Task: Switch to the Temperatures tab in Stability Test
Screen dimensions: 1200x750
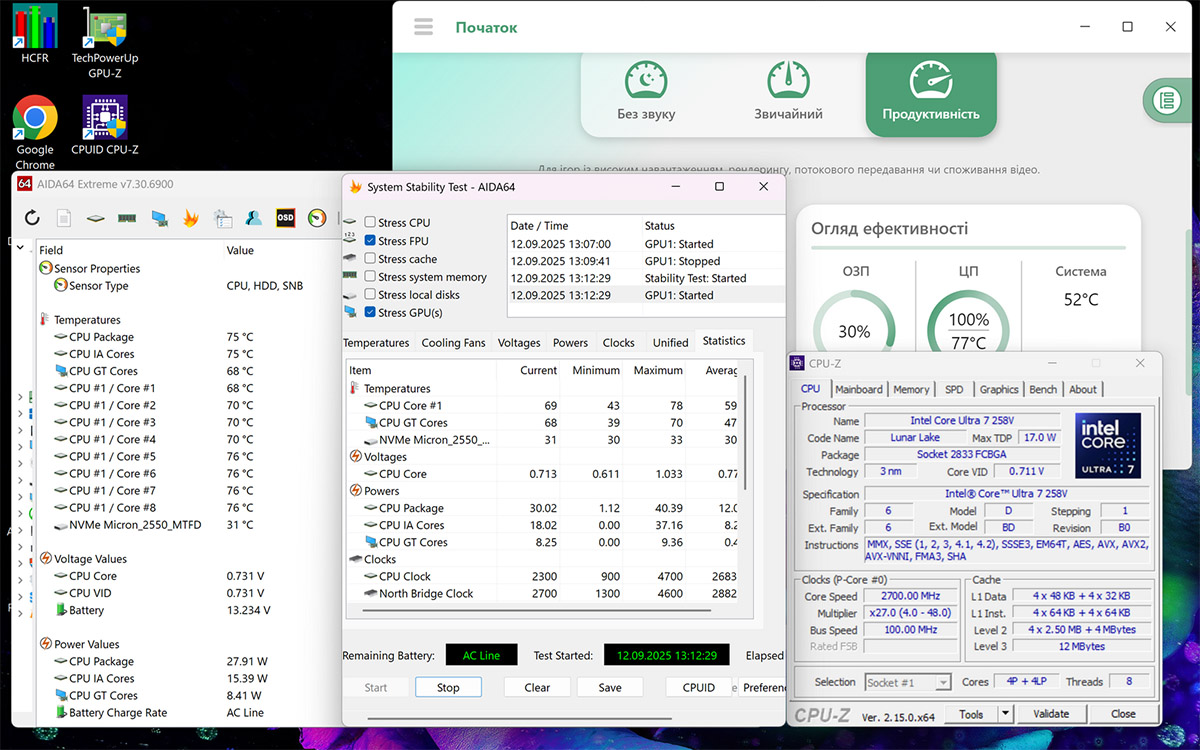Action: pos(376,342)
